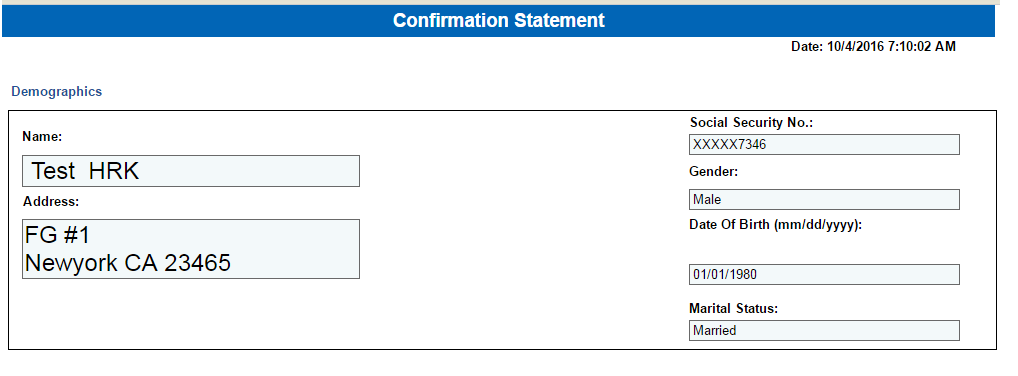Click the Social Security No.: label
The width and height of the screenshot is (1018, 376).
click(751, 122)
